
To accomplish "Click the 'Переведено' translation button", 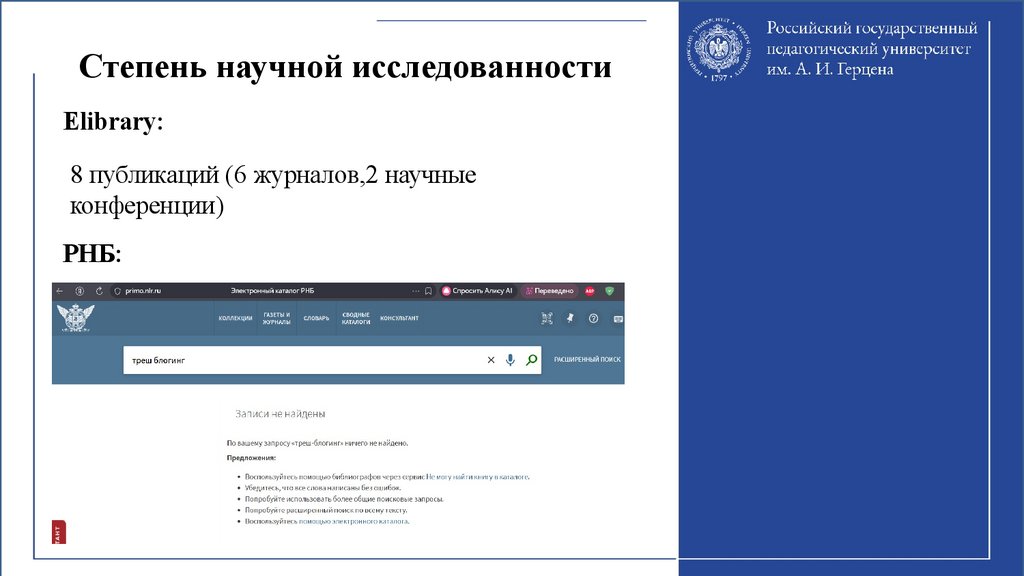I will [549, 291].
